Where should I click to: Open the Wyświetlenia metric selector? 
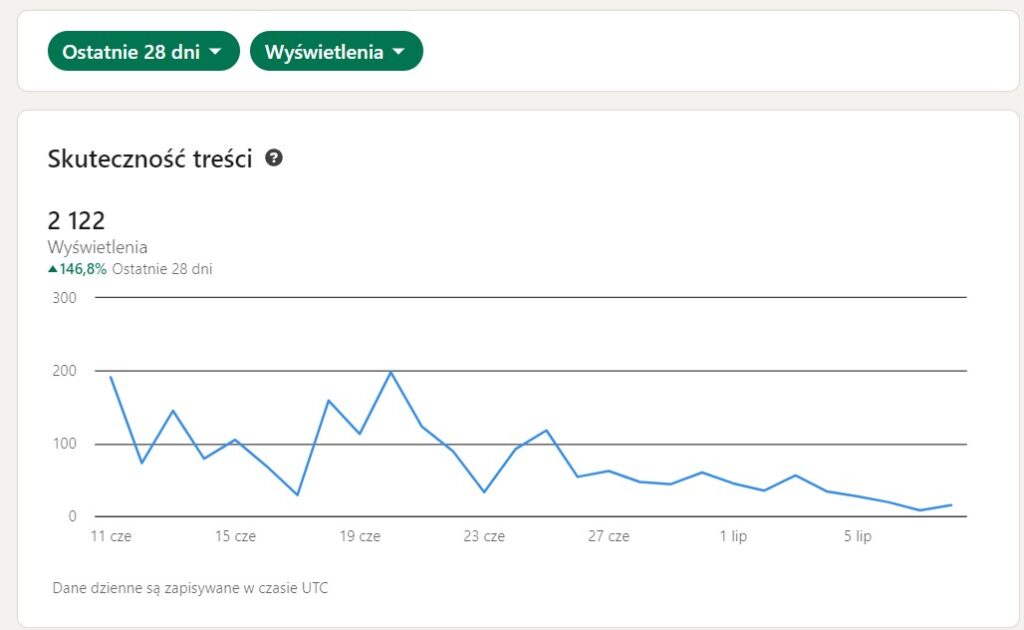(337, 51)
